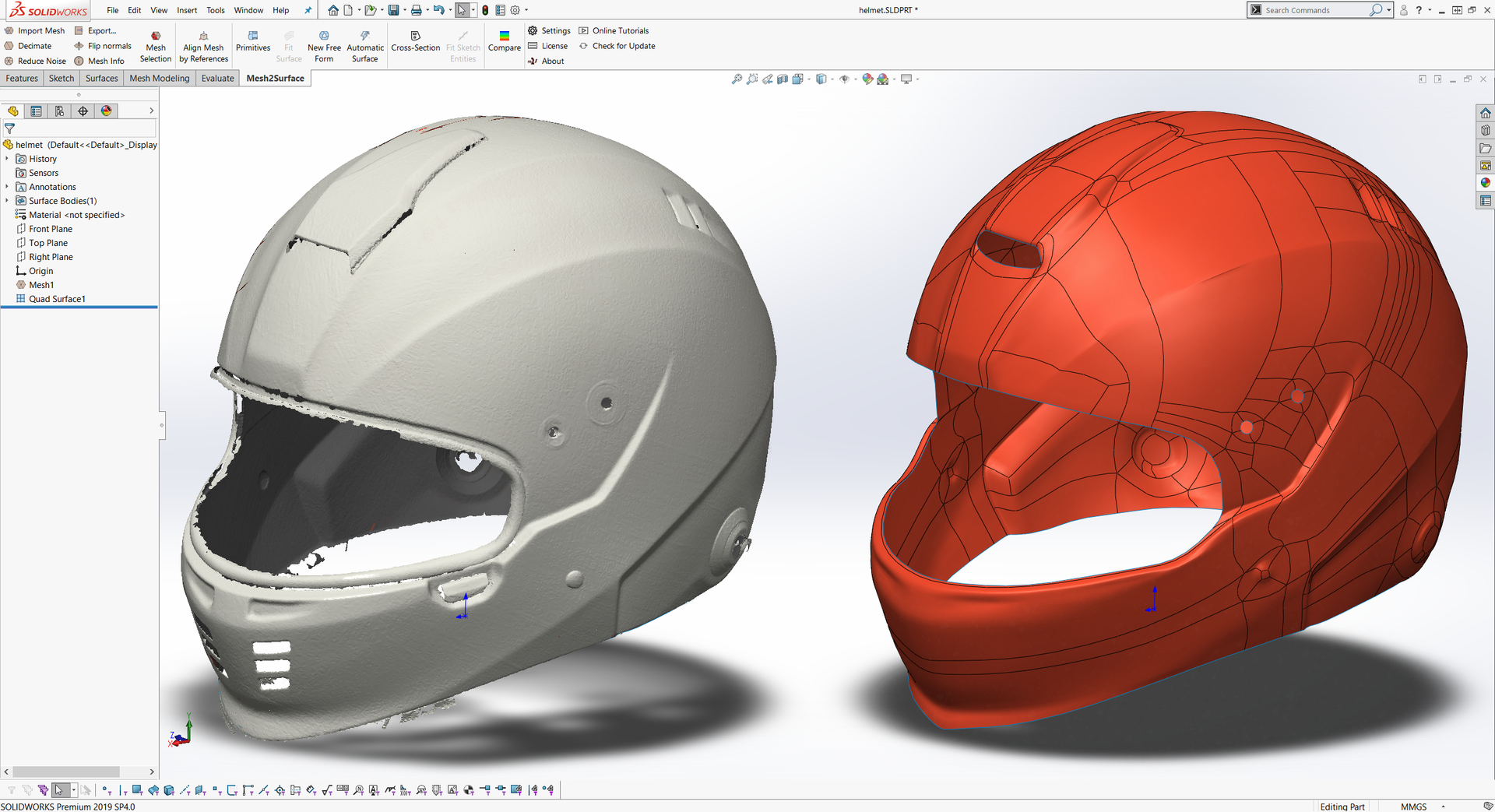The width and height of the screenshot is (1495, 812).
Task: Open the DisplayManager appearance tab
Action: tap(107, 111)
